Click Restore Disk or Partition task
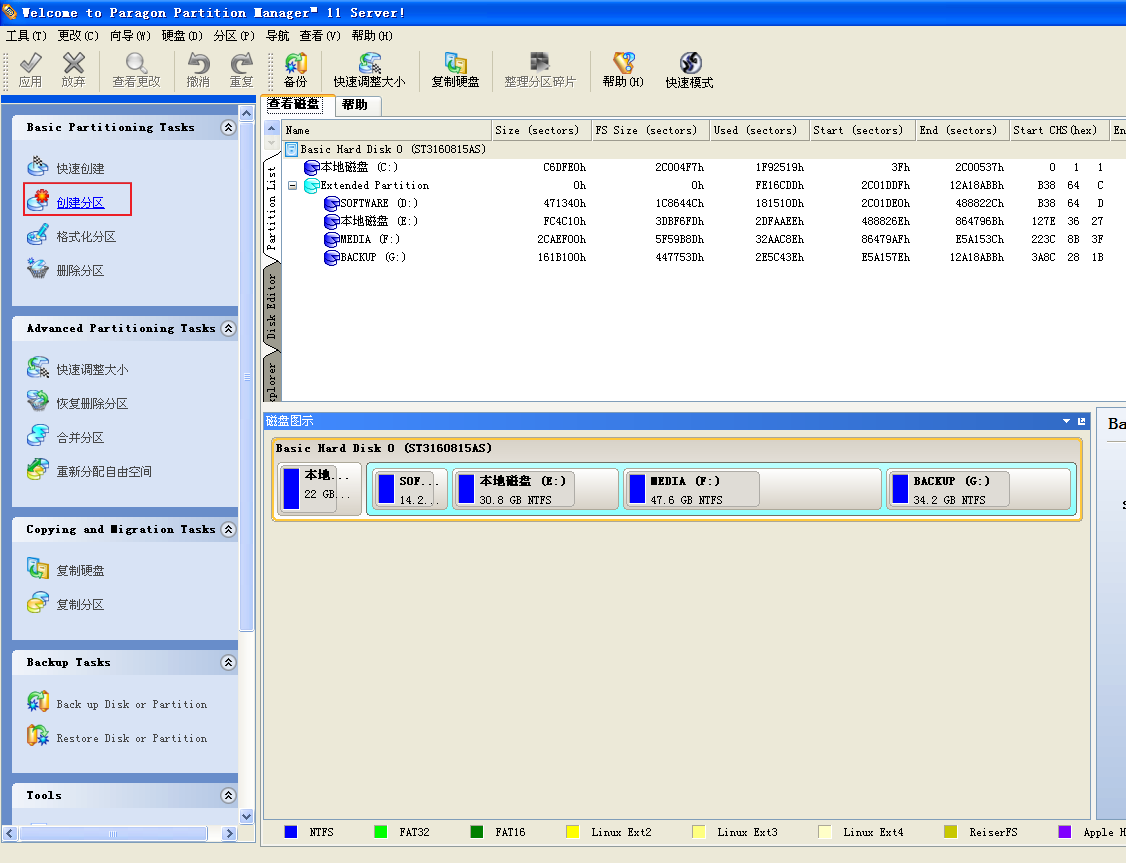This screenshot has height=863, width=1126. coord(131,739)
